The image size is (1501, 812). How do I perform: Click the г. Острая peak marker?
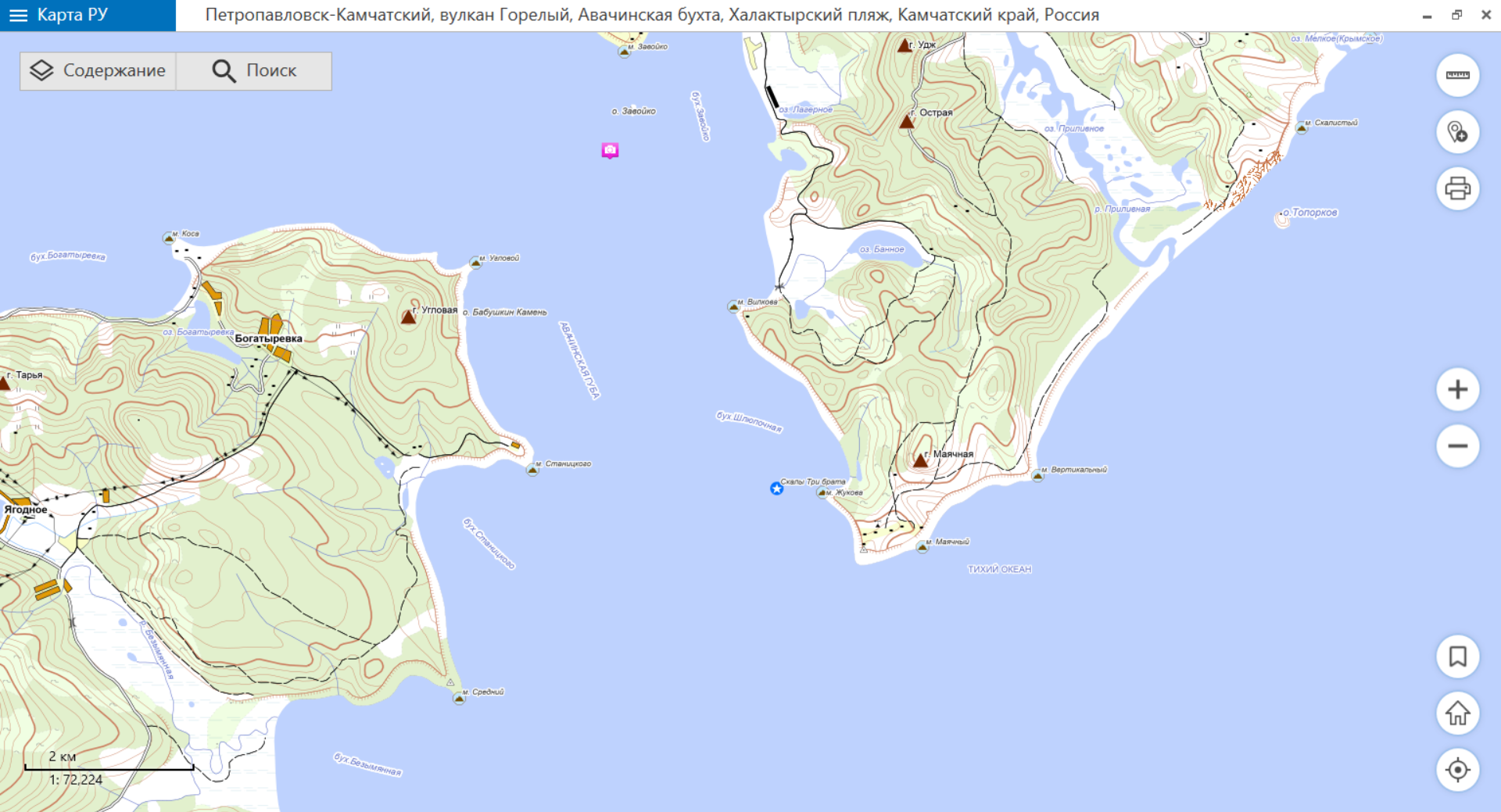[907, 121]
